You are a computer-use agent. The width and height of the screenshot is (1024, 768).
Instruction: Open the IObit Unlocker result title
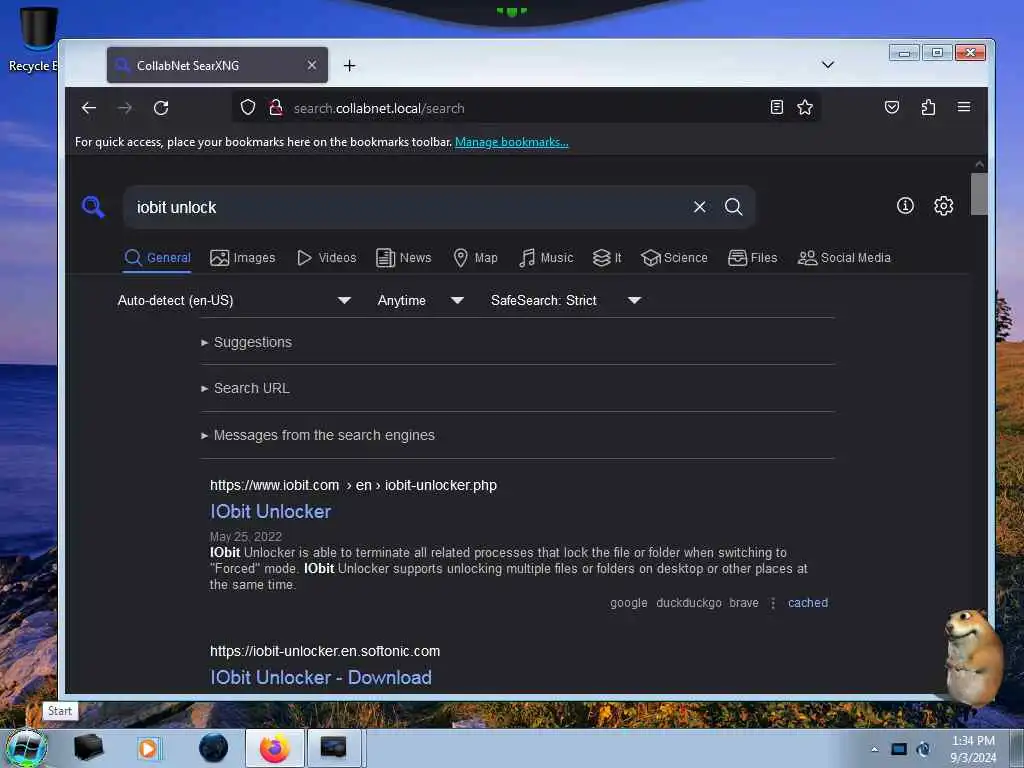(x=270, y=511)
